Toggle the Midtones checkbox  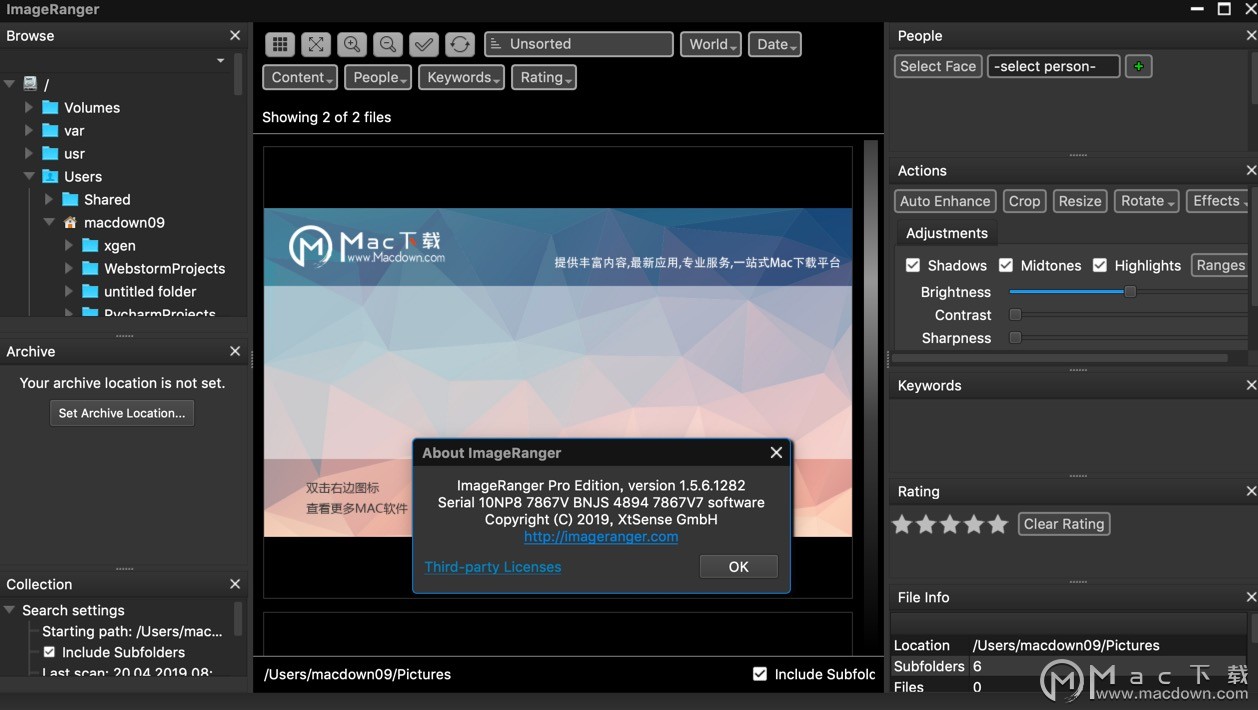(1006, 265)
